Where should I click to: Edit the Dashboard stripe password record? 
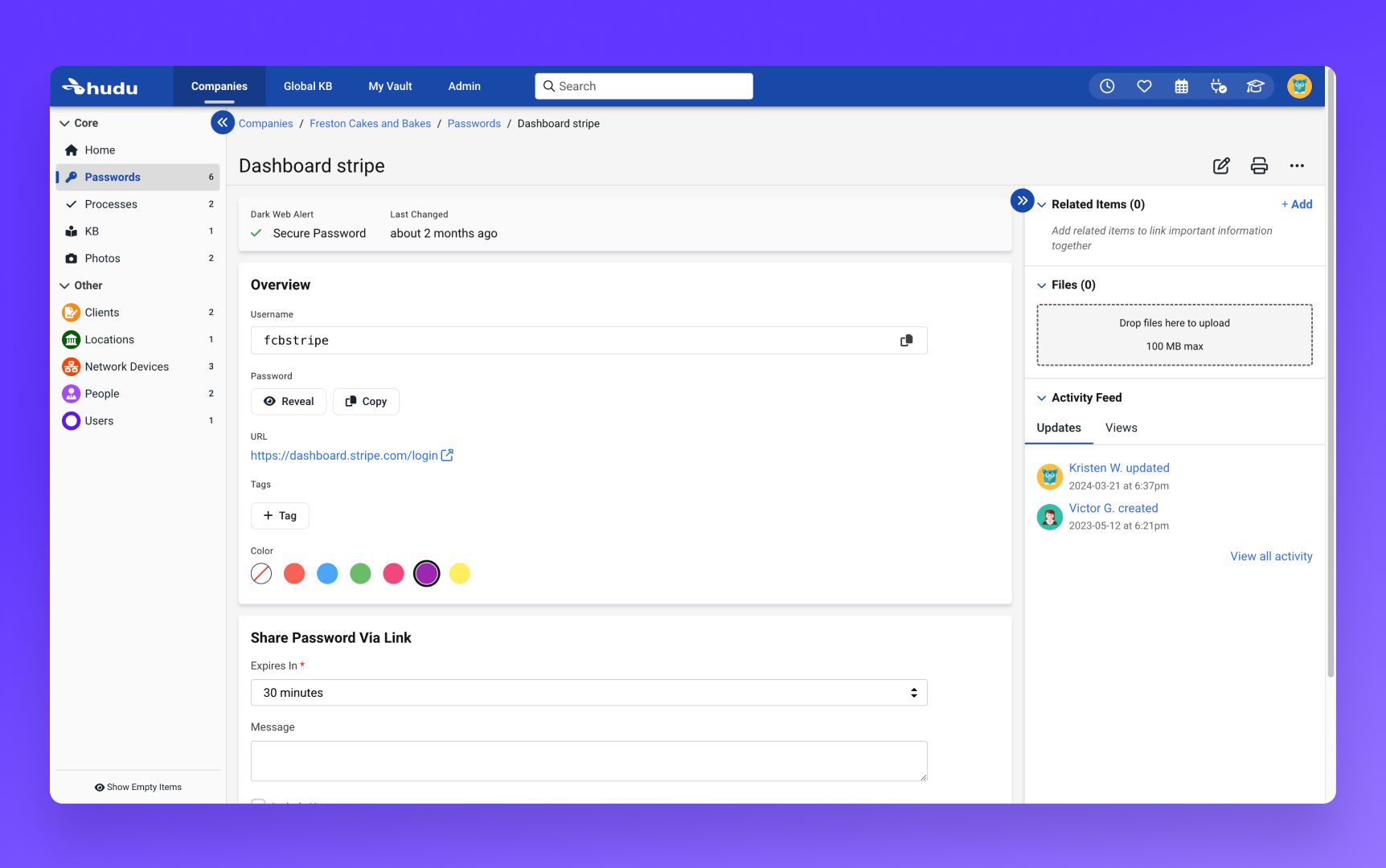click(1221, 166)
